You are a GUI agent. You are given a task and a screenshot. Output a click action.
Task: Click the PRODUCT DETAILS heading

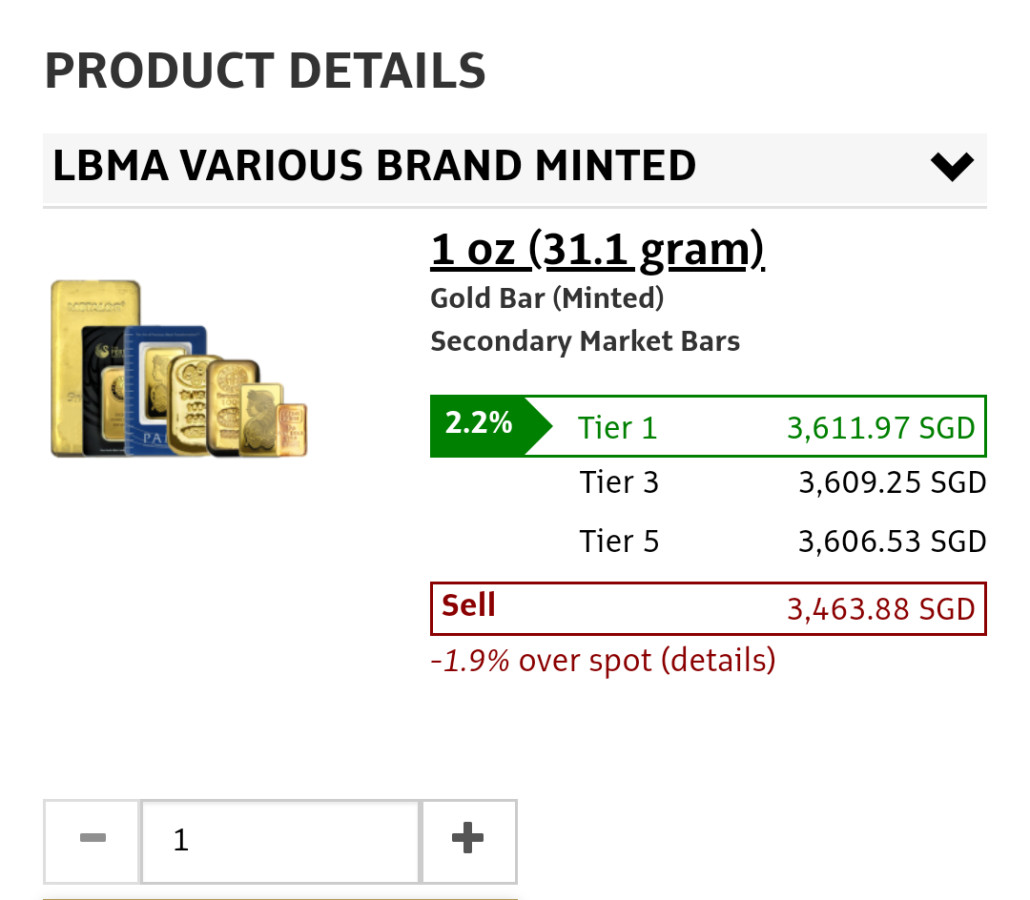(265, 71)
